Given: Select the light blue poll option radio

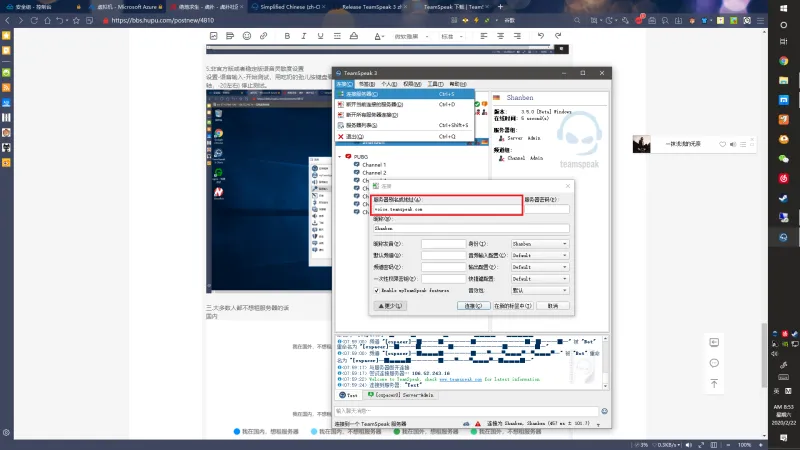Looking at the screenshot, I should tap(314, 432).
